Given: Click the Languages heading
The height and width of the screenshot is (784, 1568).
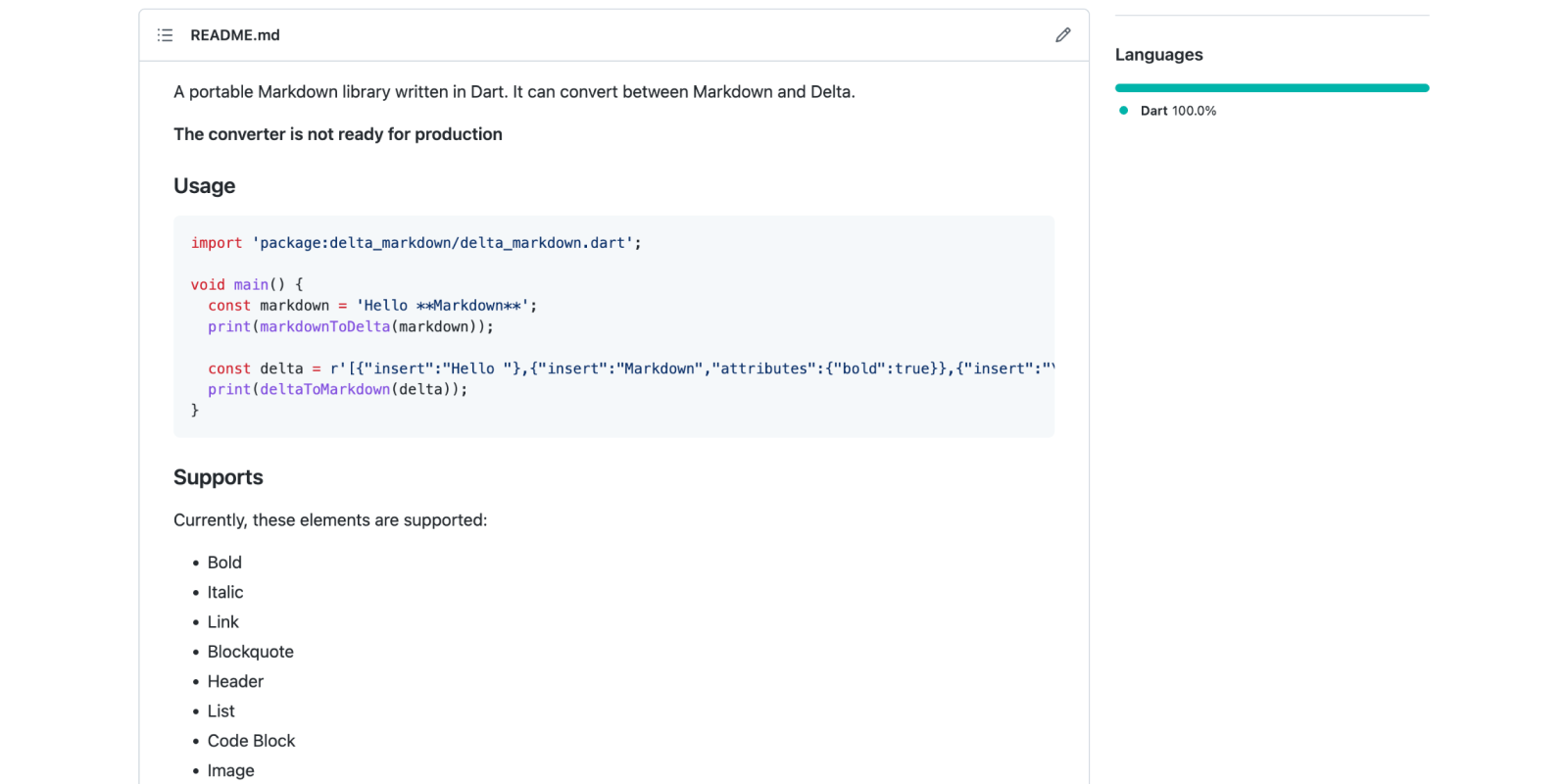Looking at the screenshot, I should click(1159, 55).
